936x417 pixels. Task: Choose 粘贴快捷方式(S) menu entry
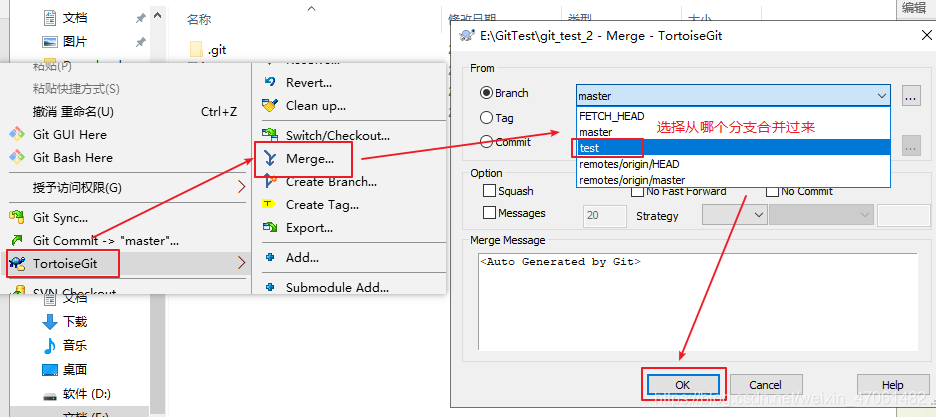pyautogui.click(x=76, y=89)
